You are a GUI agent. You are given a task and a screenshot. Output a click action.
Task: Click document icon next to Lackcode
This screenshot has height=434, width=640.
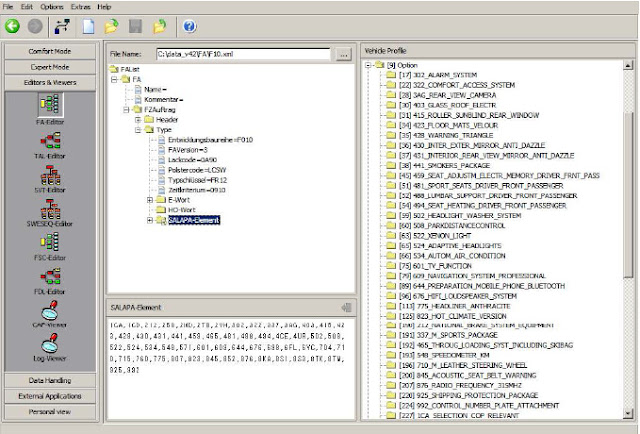[x=162, y=160]
